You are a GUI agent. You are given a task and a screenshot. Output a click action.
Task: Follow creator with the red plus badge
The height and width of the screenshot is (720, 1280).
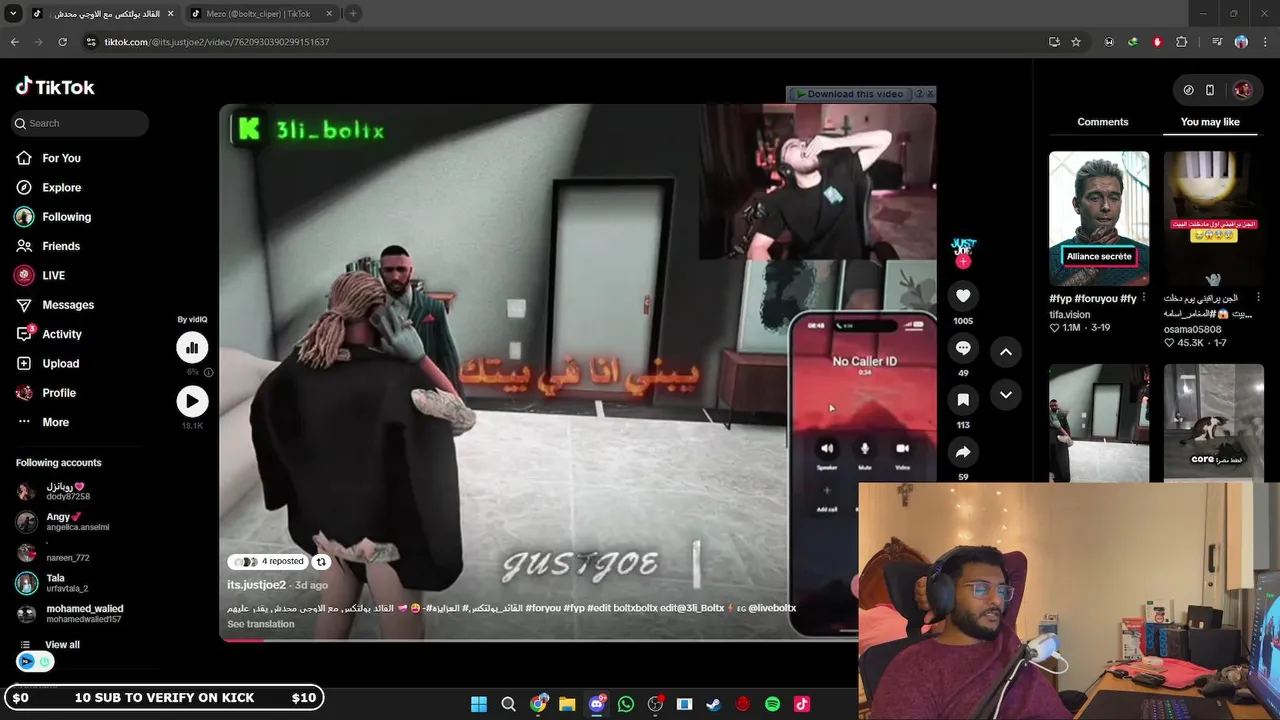tap(963, 262)
